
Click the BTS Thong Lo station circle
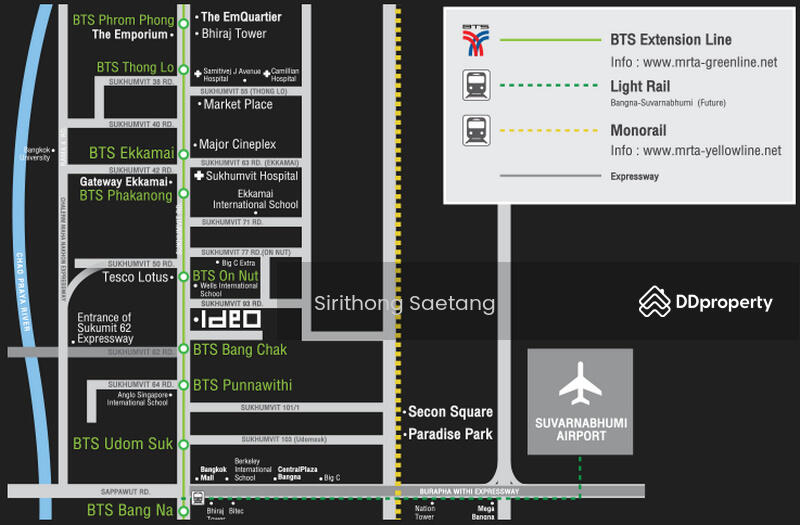(183, 69)
